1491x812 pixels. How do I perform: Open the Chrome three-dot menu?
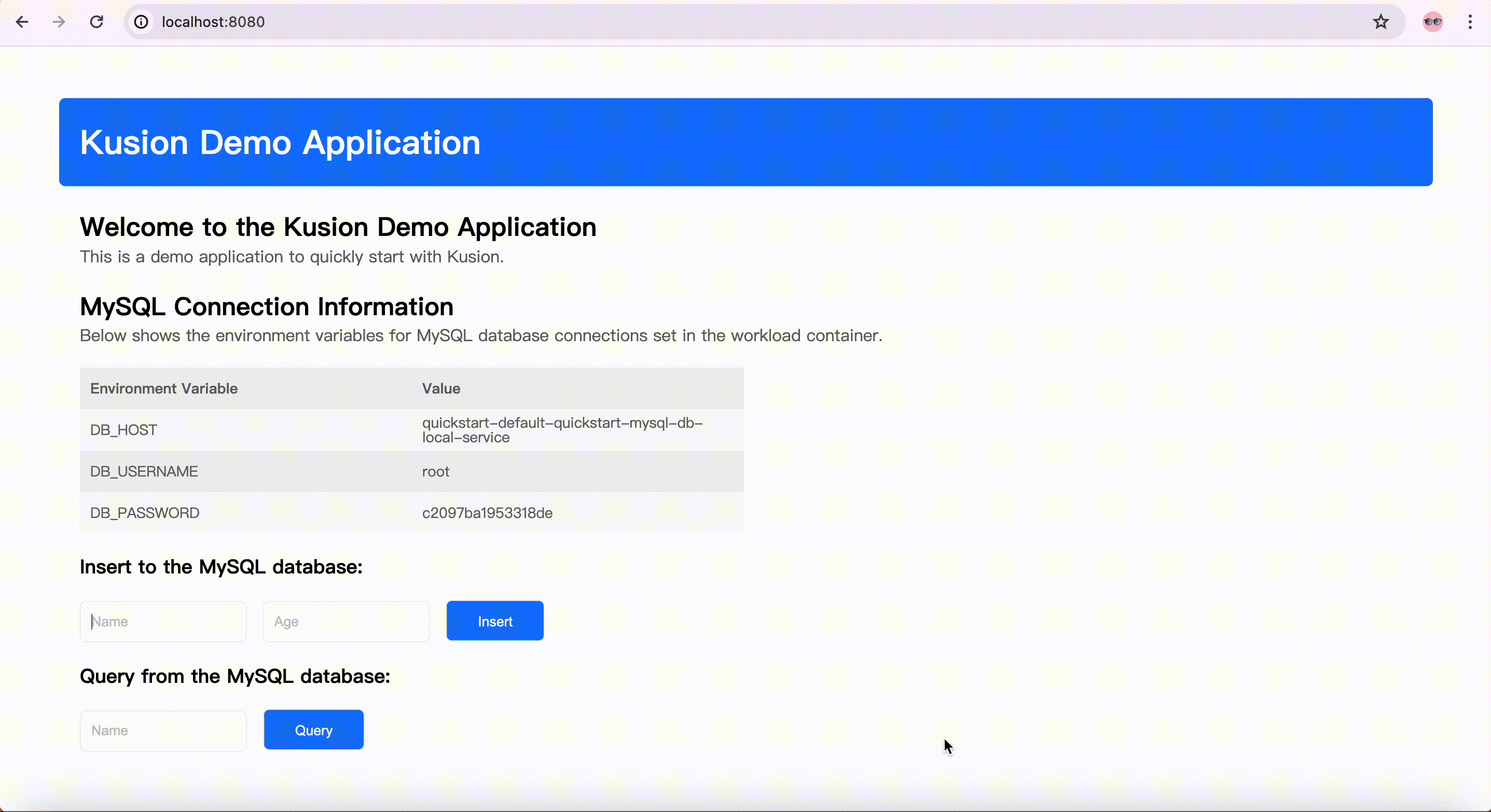pos(1470,22)
